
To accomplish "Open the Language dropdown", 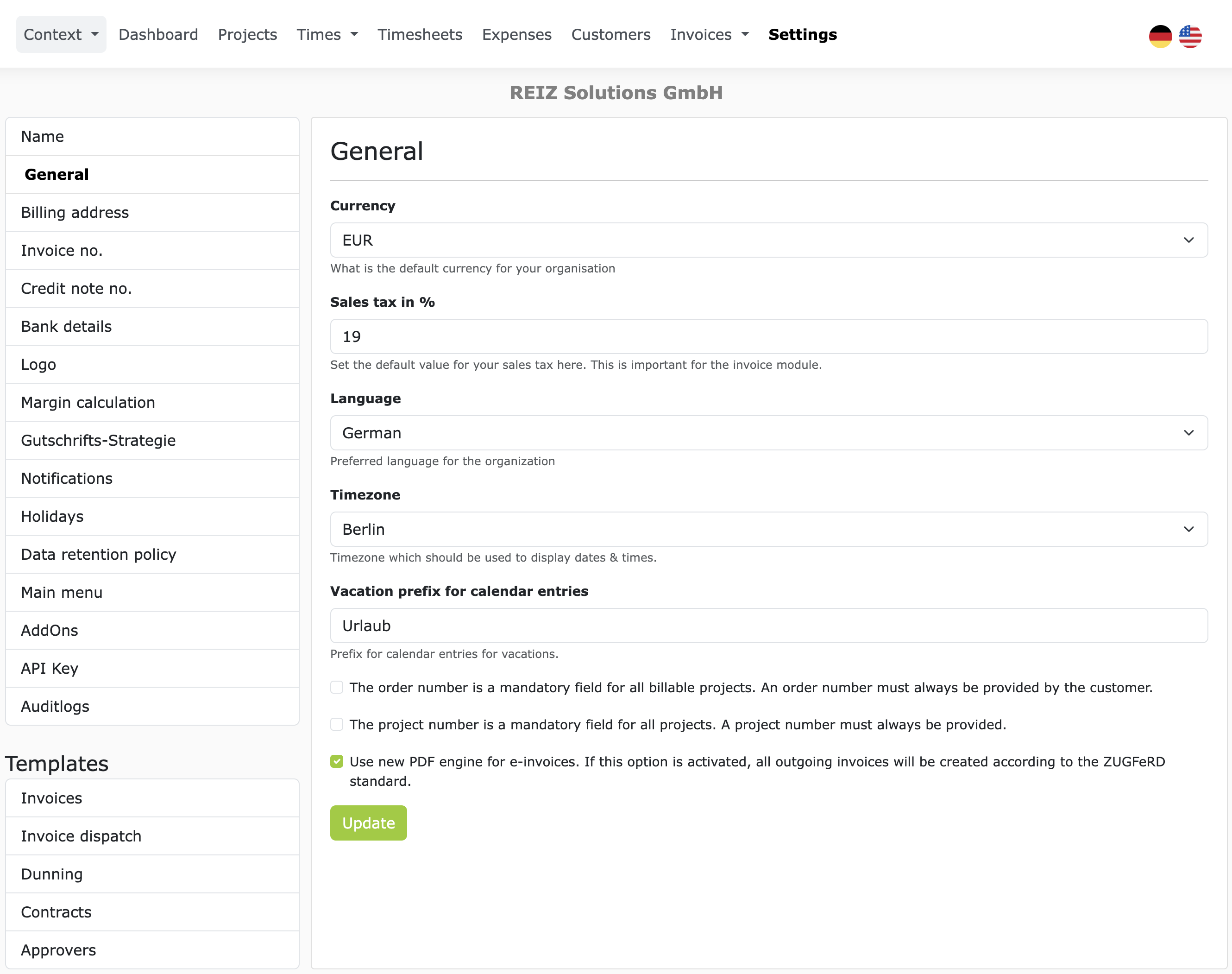I will pos(768,433).
